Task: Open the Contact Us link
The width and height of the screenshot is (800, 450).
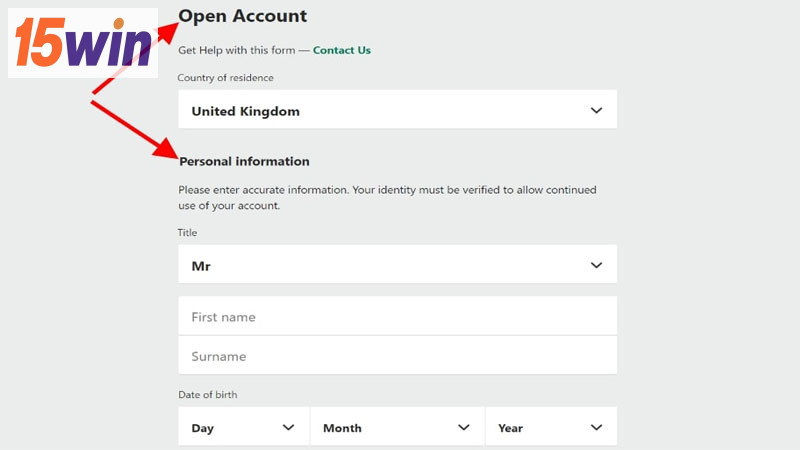Action: coord(341,50)
